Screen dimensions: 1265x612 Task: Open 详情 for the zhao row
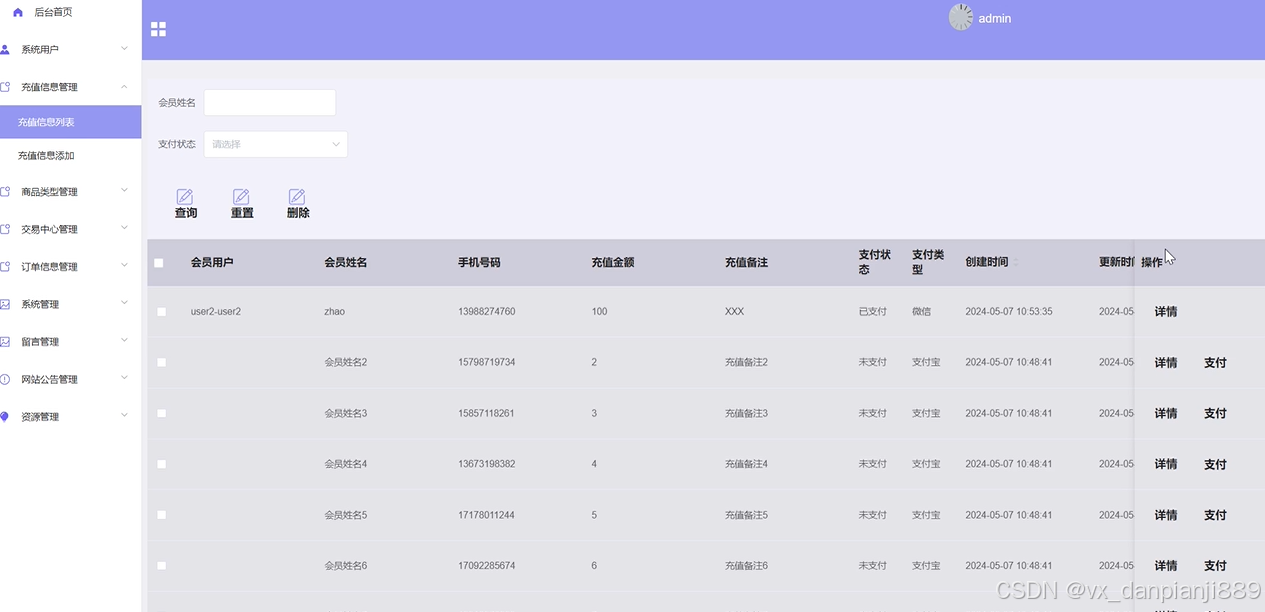[1166, 312]
